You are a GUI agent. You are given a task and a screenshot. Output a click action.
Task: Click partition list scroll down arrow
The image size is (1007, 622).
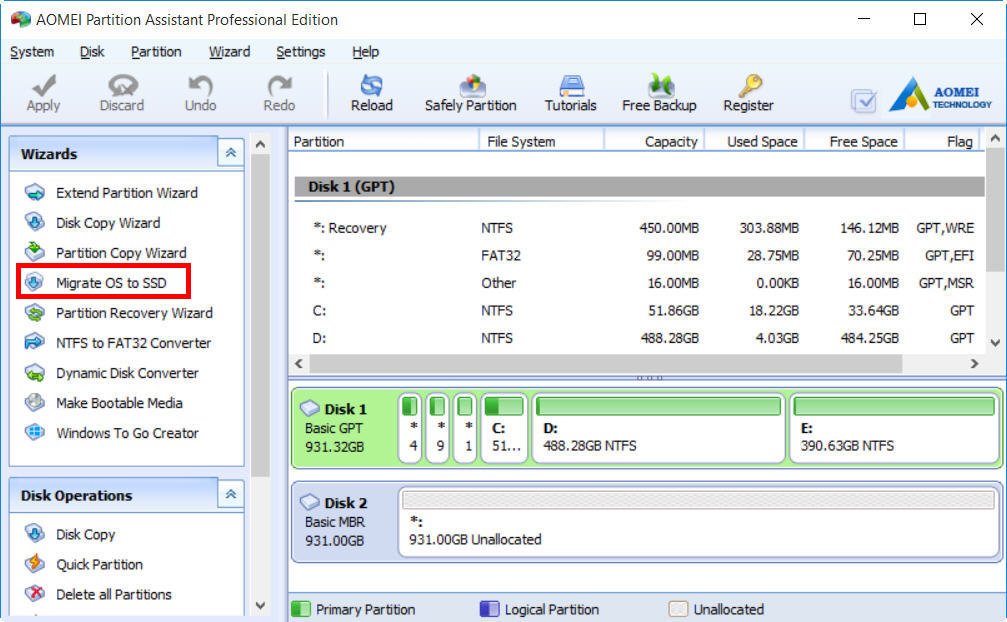point(995,343)
